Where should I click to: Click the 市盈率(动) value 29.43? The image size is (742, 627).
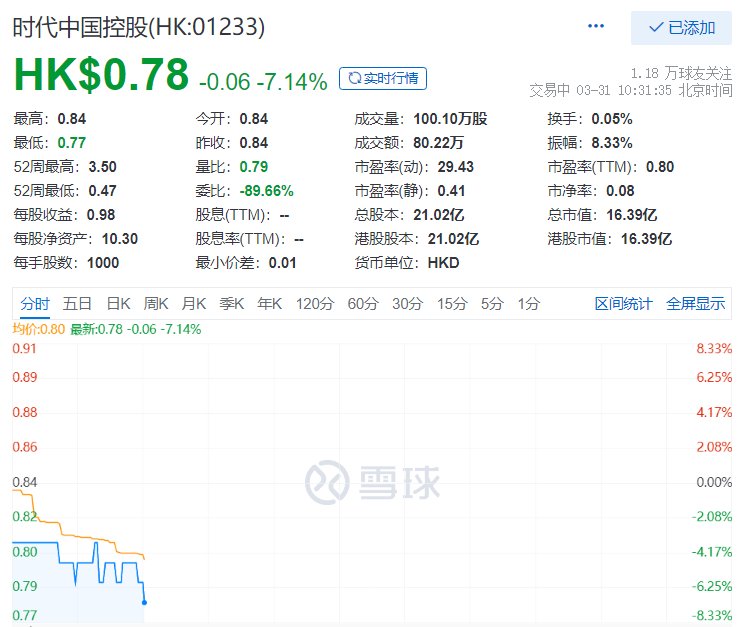point(456,167)
